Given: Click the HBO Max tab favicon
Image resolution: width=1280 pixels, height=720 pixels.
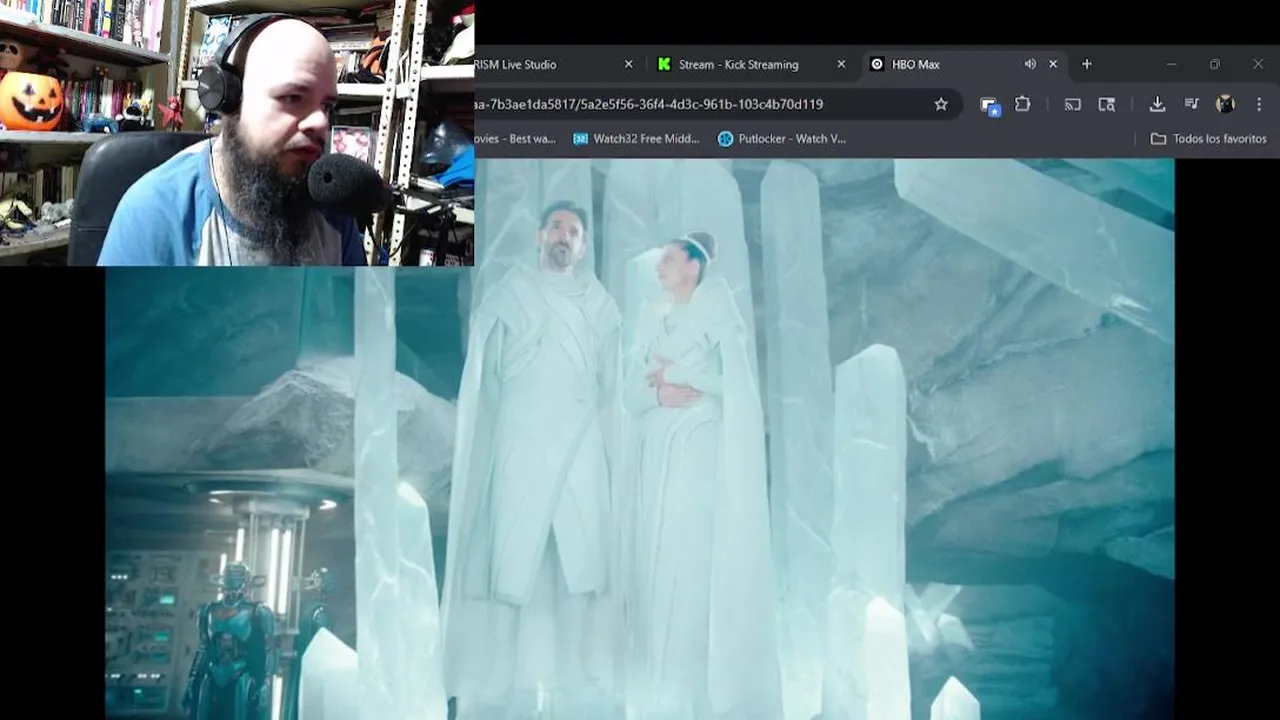Looking at the screenshot, I should tap(877, 64).
